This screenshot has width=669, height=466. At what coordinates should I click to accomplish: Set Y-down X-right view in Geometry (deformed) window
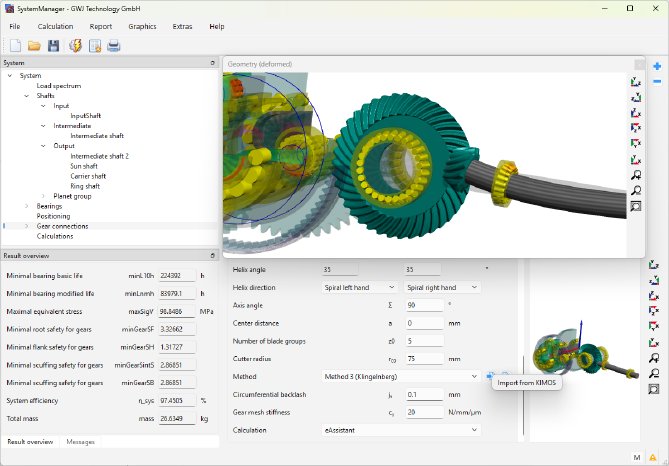pyautogui.click(x=636, y=143)
